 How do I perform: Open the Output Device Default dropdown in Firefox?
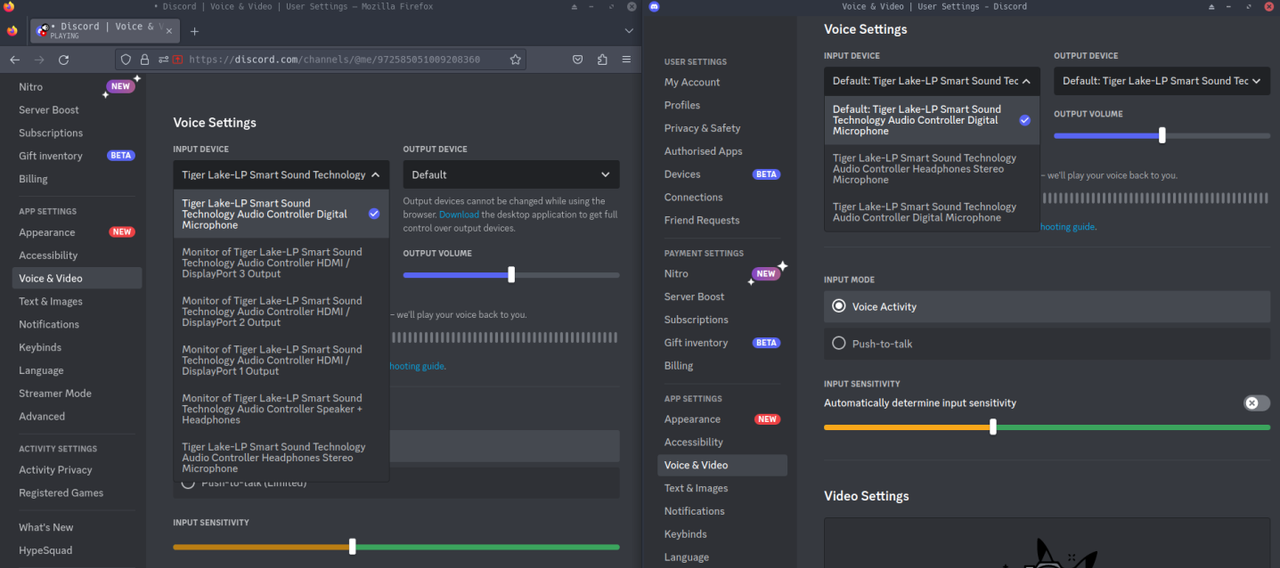tap(511, 174)
